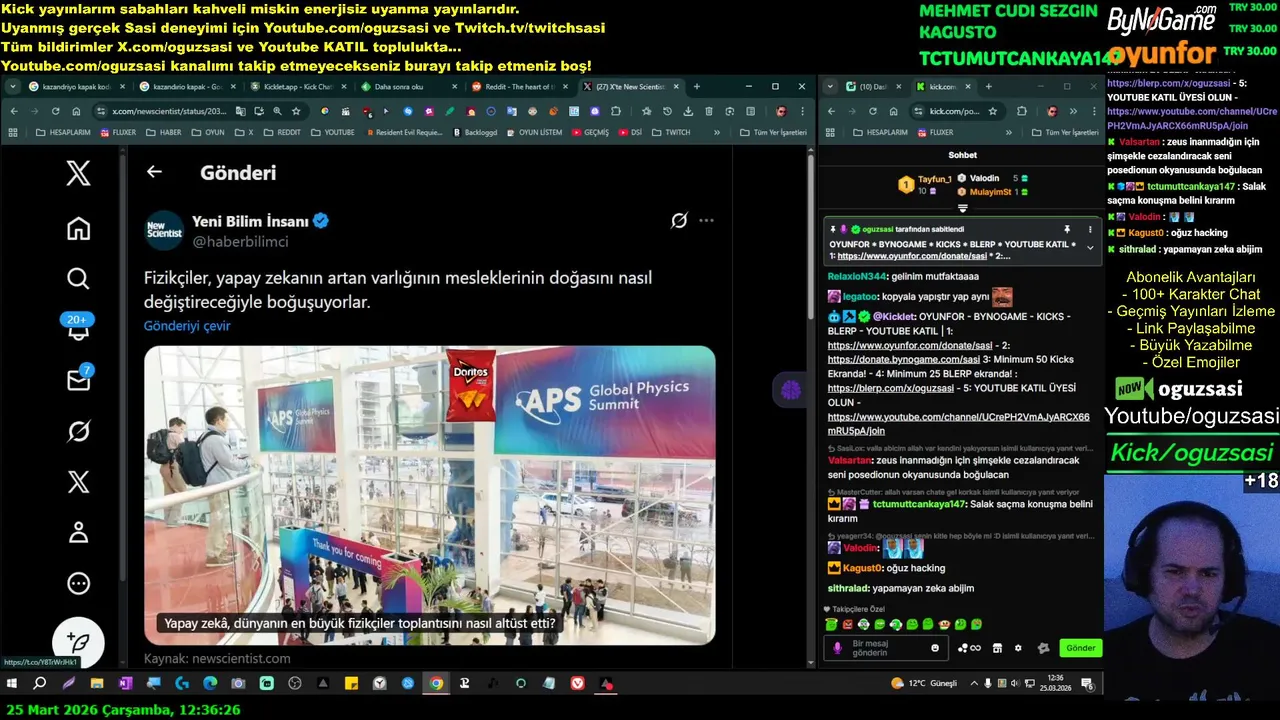Open the Backloggd bookmark
This screenshot has width=1280, height=720.
click(x=475, y=132)
